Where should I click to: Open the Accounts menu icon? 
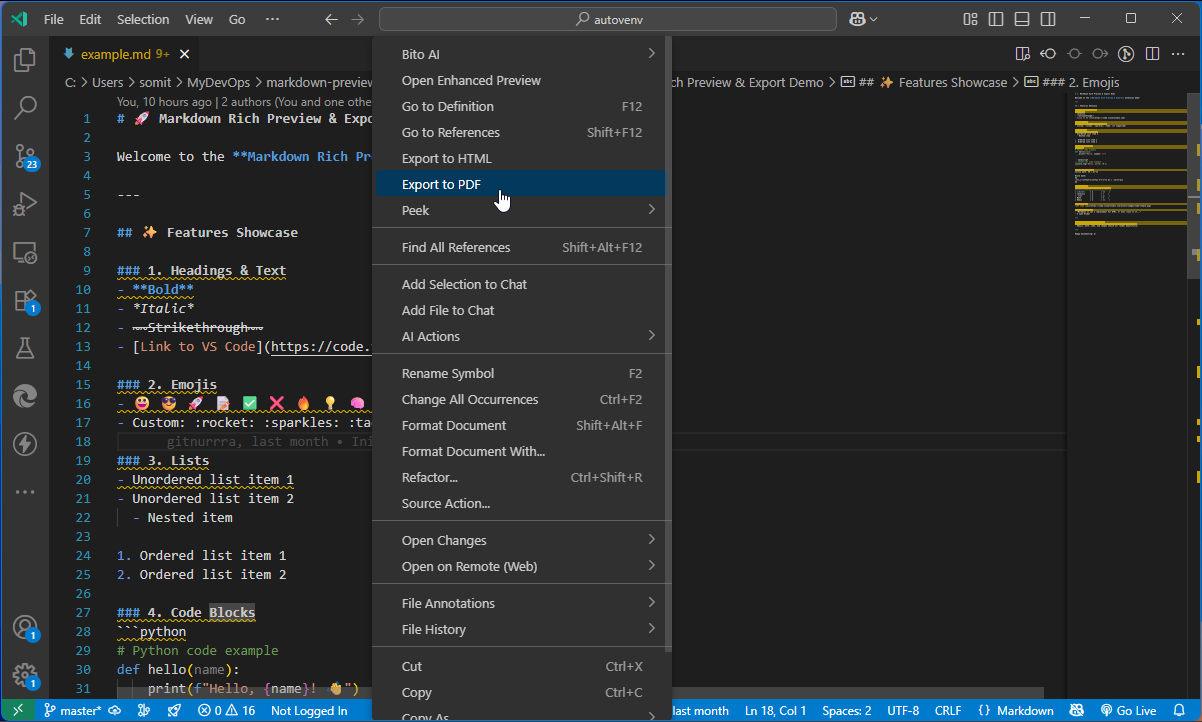tap(25, 628)
